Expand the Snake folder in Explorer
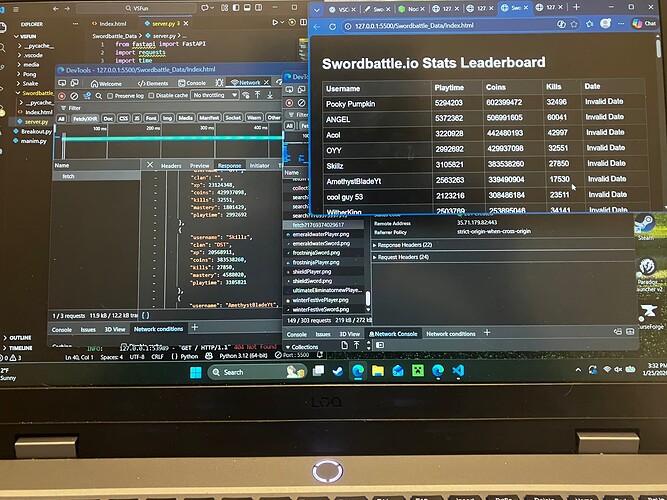Viewport: 667px width, 500px height. pos(28,83)
